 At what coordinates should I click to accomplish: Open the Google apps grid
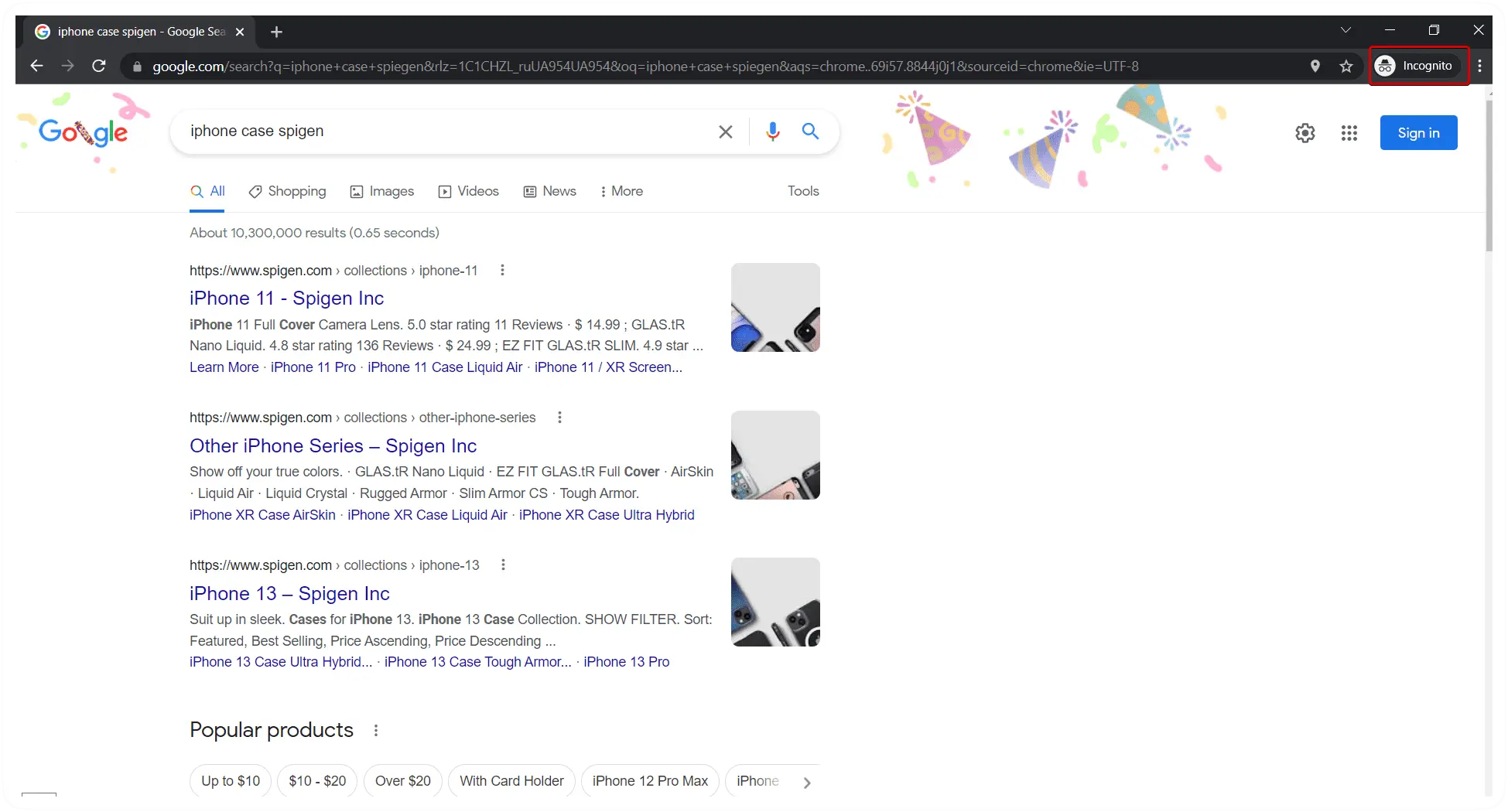(1349, 133)
